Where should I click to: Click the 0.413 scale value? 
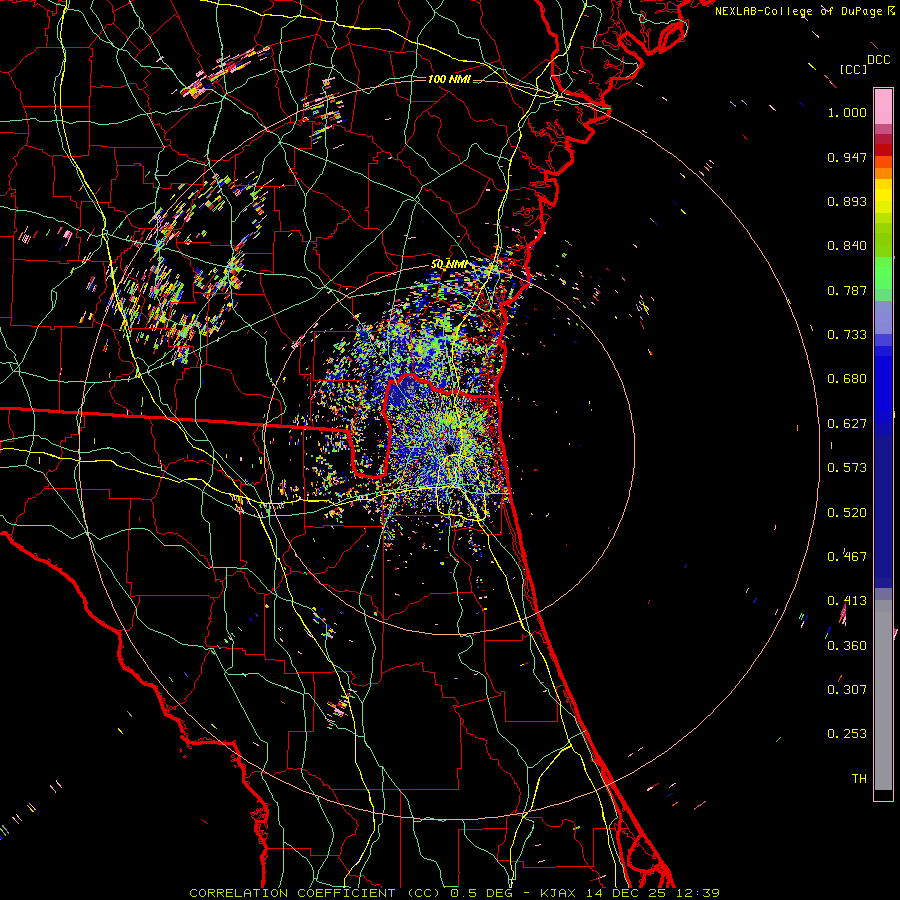(847, 601)
